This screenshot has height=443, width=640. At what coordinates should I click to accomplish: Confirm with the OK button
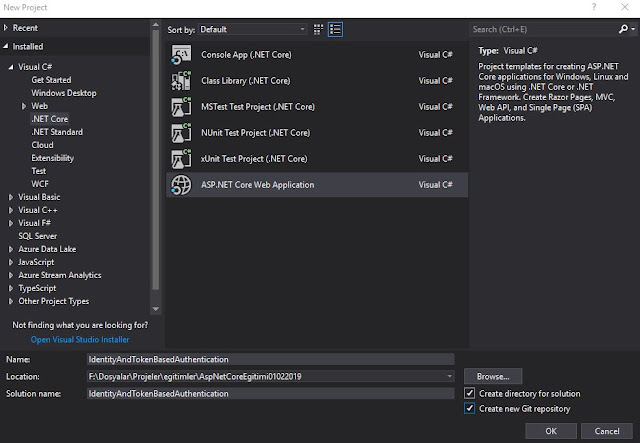point(551,431)
